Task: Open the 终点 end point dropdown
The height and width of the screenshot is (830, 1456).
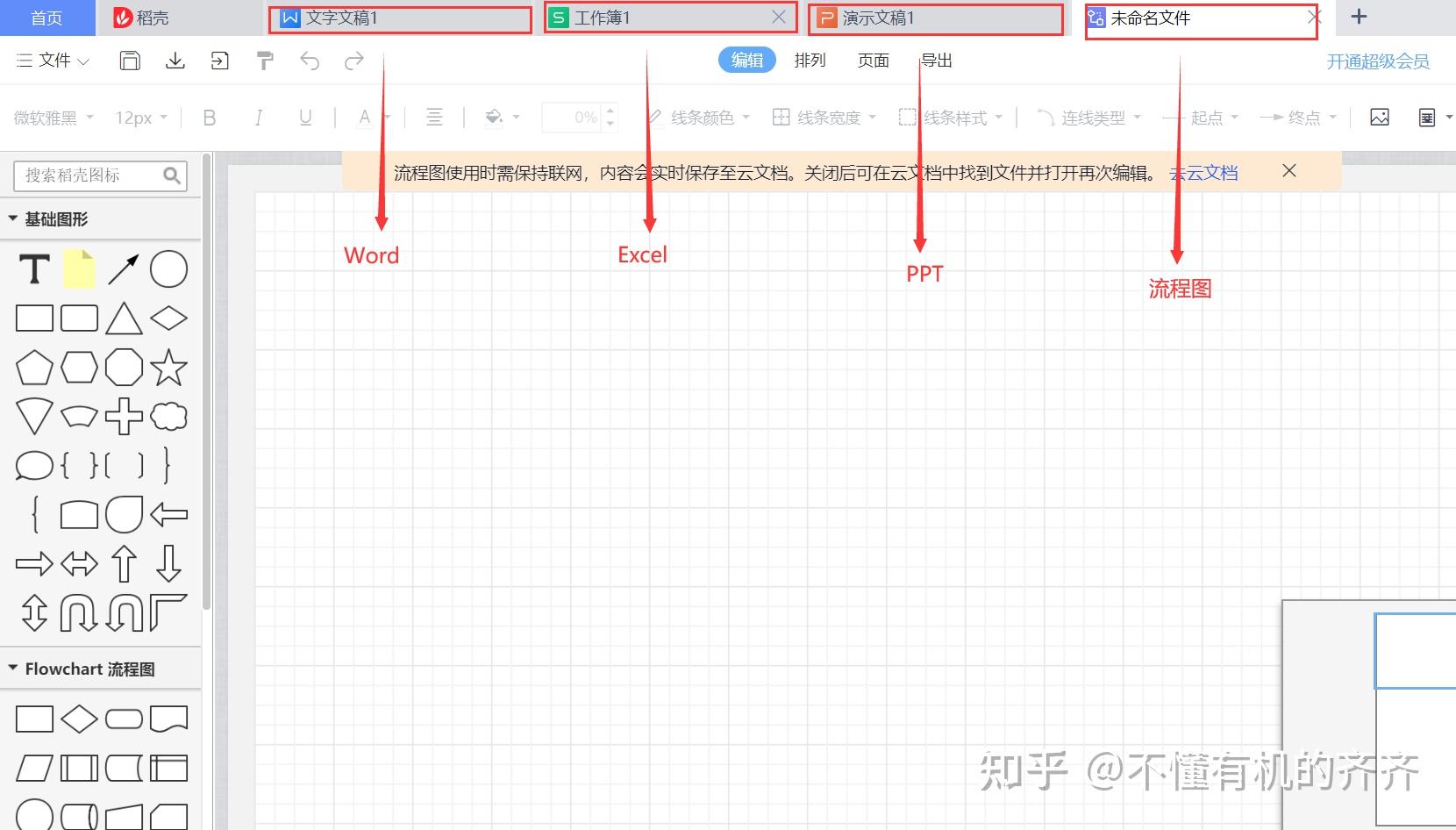Action: point(1298,118)
